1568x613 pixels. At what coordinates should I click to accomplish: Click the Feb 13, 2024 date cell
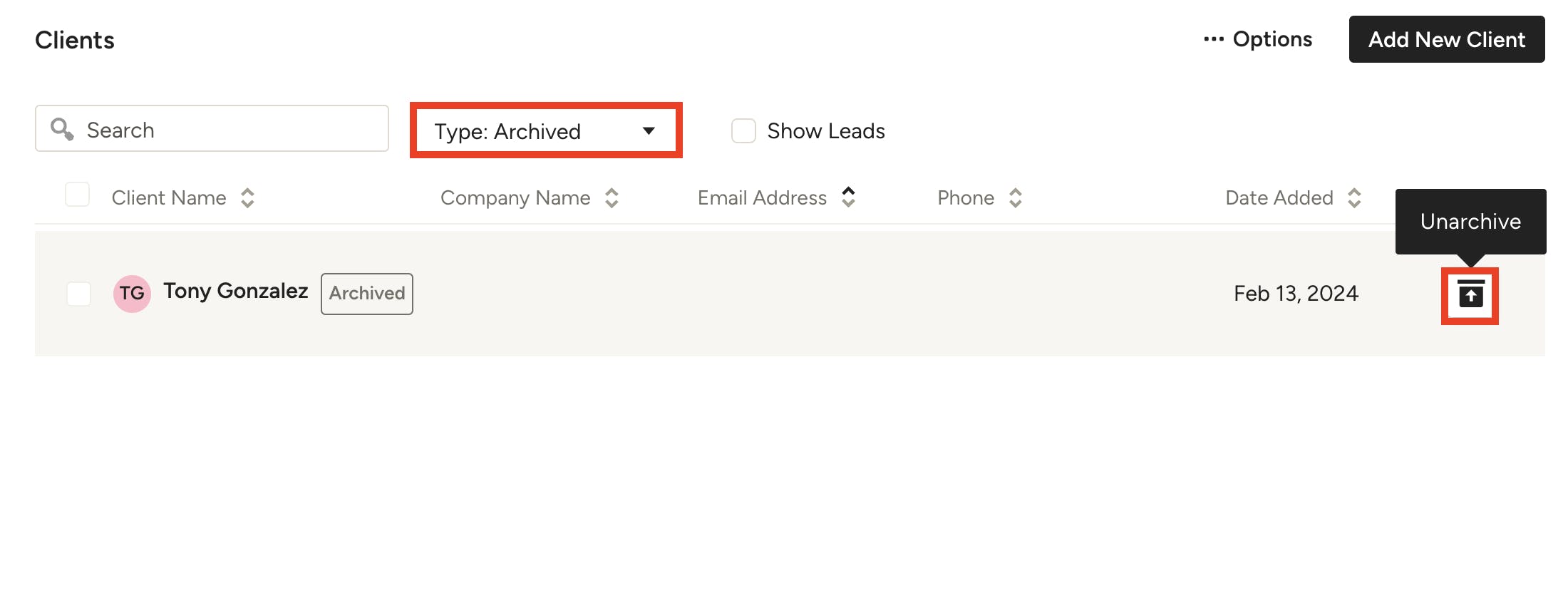[x=1296, y=294]
